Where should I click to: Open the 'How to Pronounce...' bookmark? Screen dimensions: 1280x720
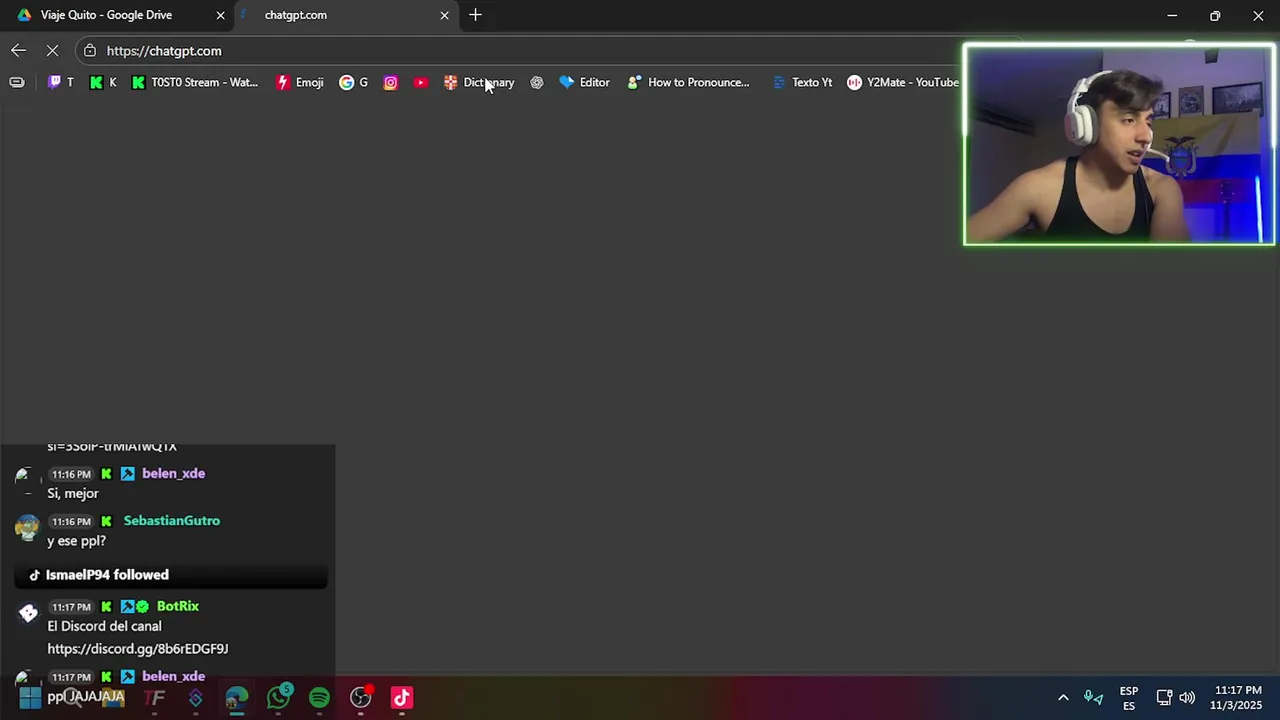coord(688,82)
